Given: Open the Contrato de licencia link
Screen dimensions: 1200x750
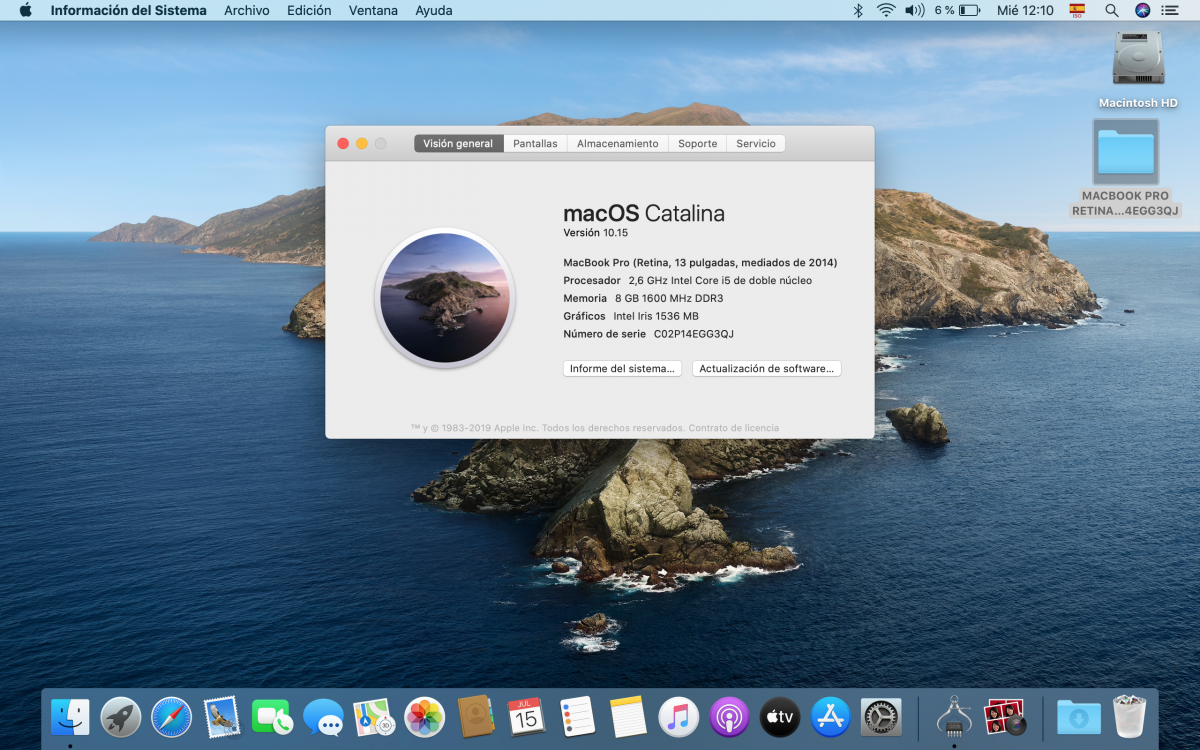Looking at the screenshot, I should [733, 428].
